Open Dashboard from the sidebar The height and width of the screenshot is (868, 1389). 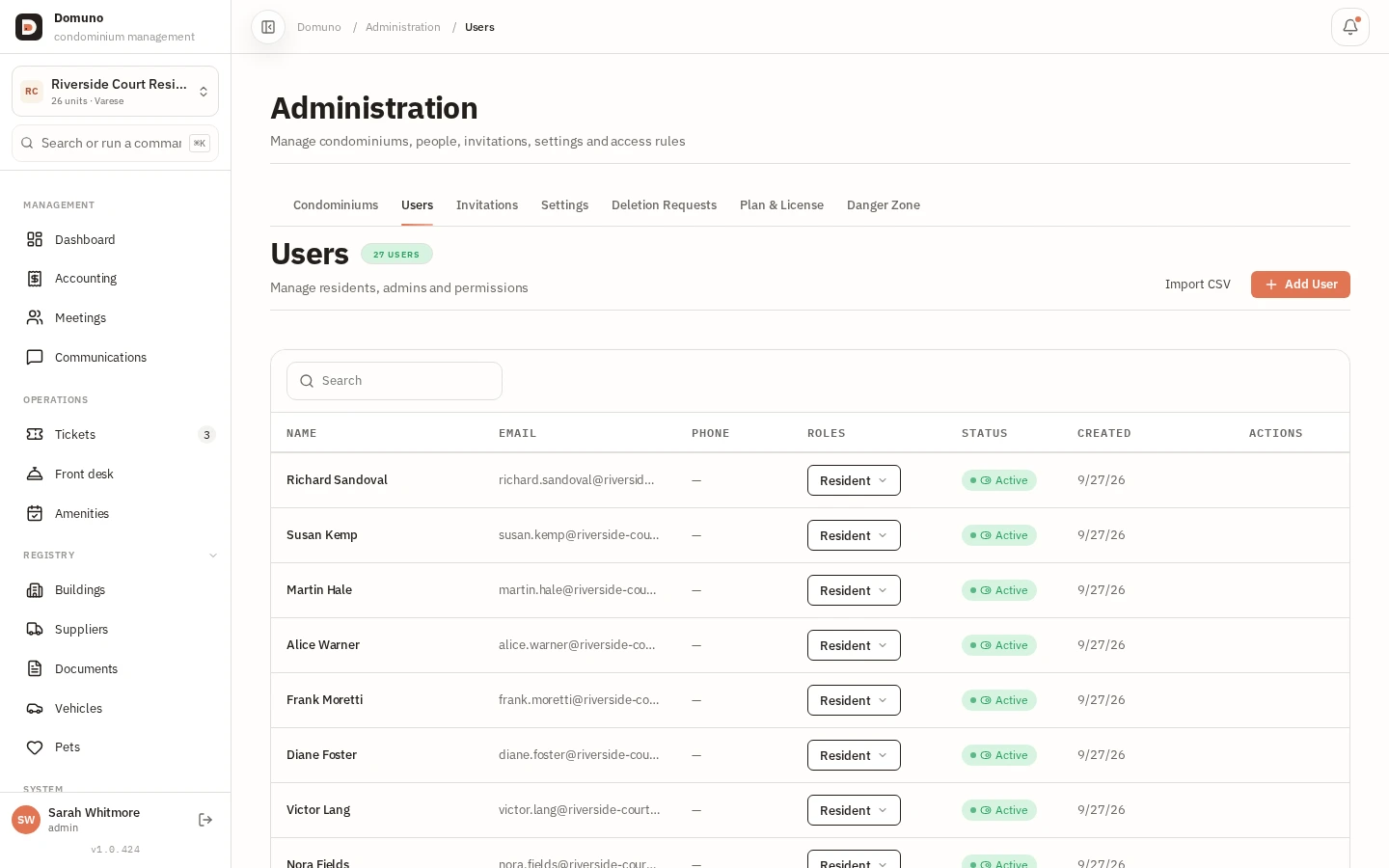pyautogui.click(x=115, y=239)
